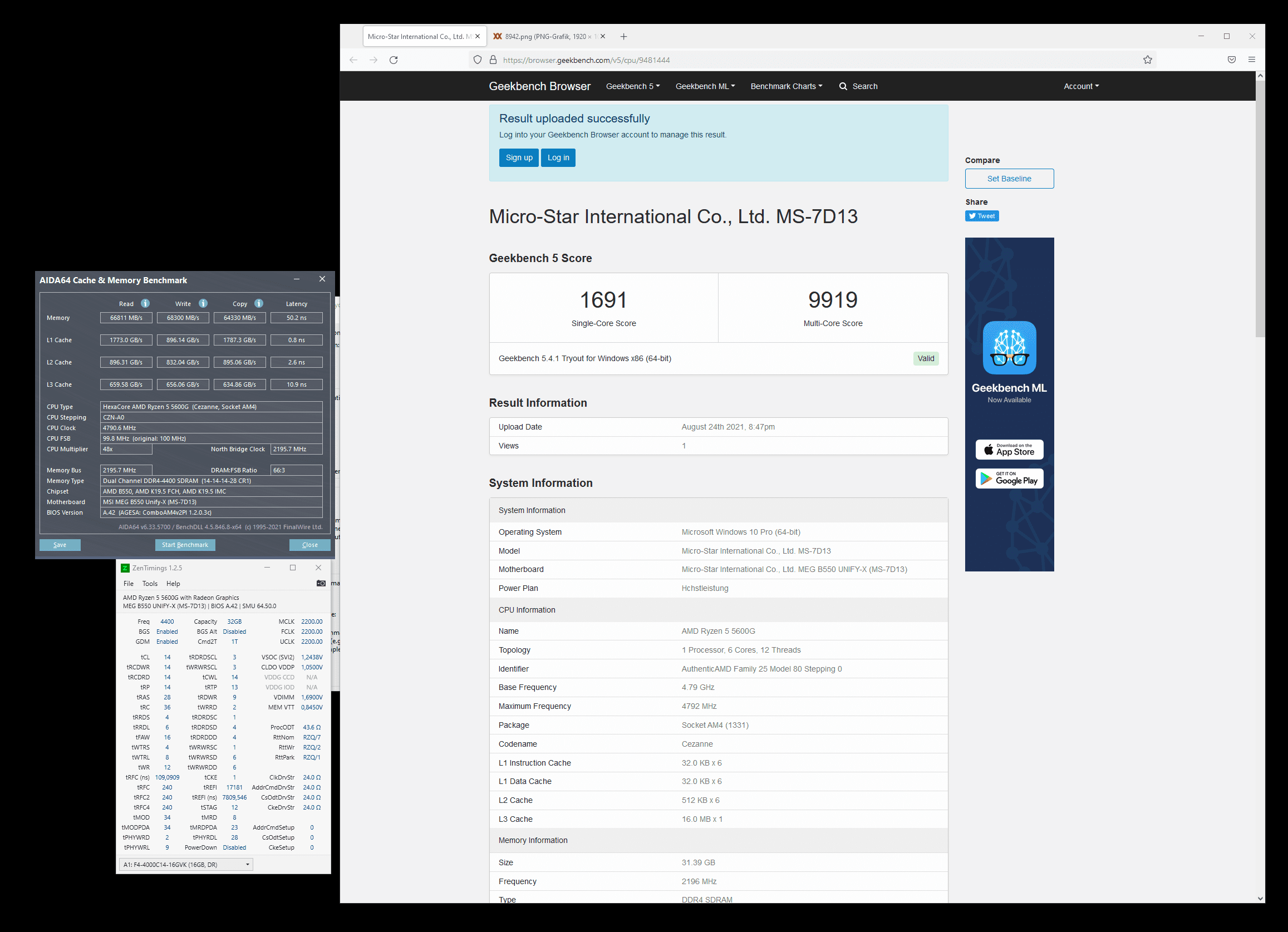Open the ZenTimings File menu

point(129,584)
